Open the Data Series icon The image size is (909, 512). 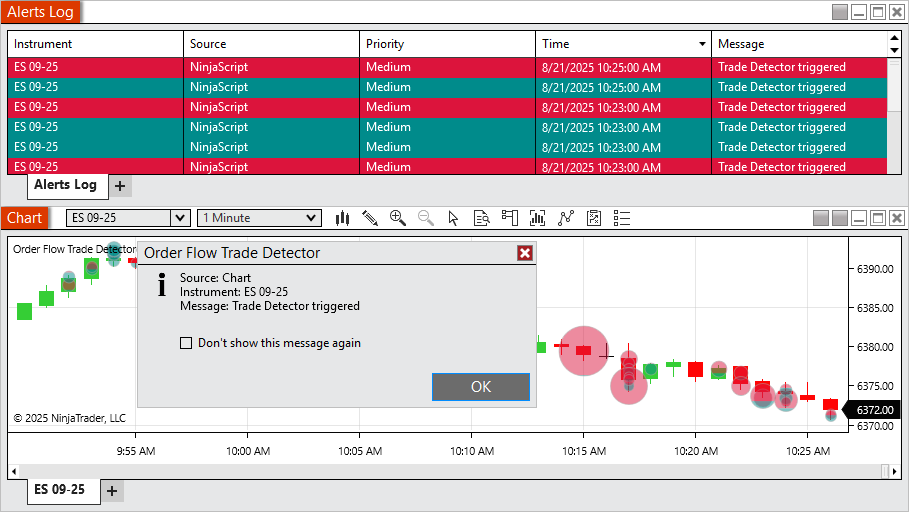537,218
